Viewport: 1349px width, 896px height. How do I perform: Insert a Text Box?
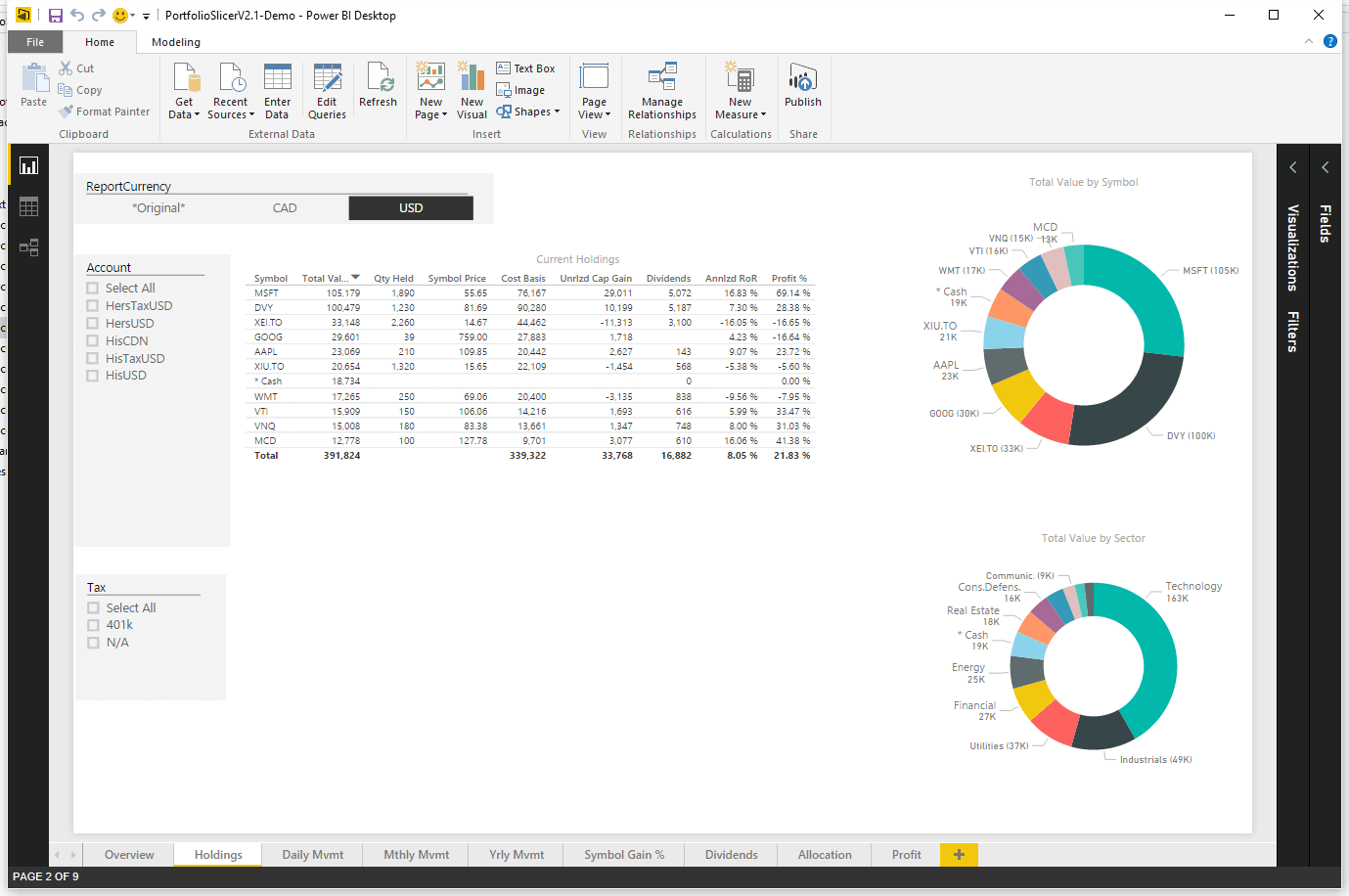point(525,68)
